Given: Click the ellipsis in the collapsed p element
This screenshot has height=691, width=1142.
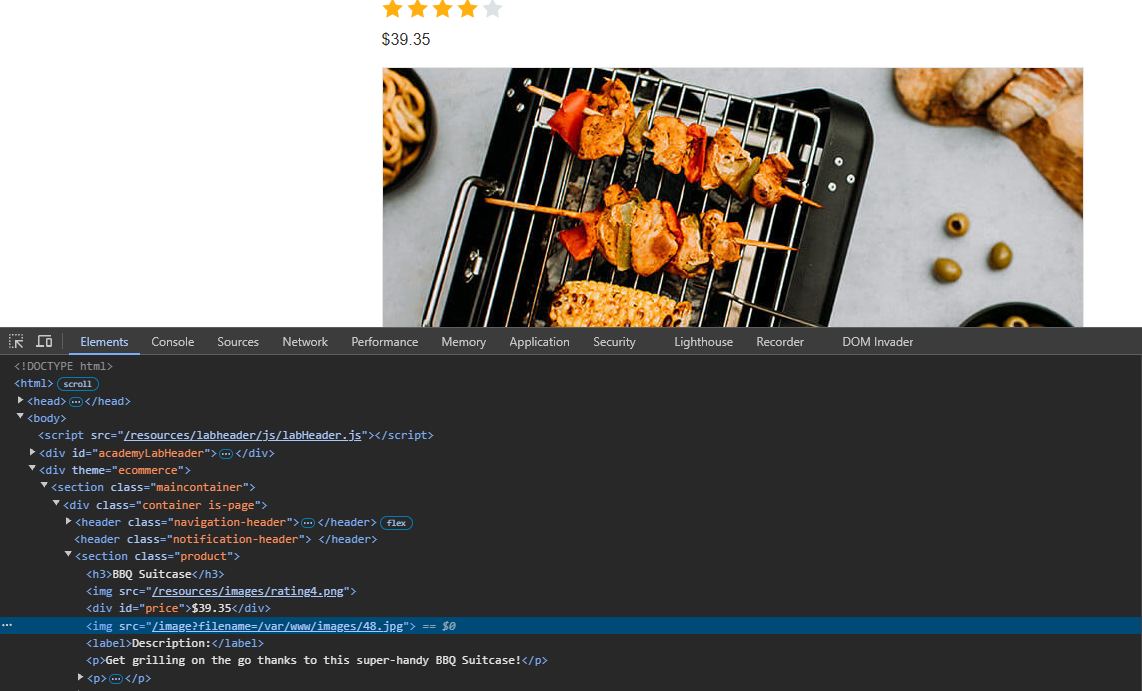Looking at the screenshot, I should (116, 679).
